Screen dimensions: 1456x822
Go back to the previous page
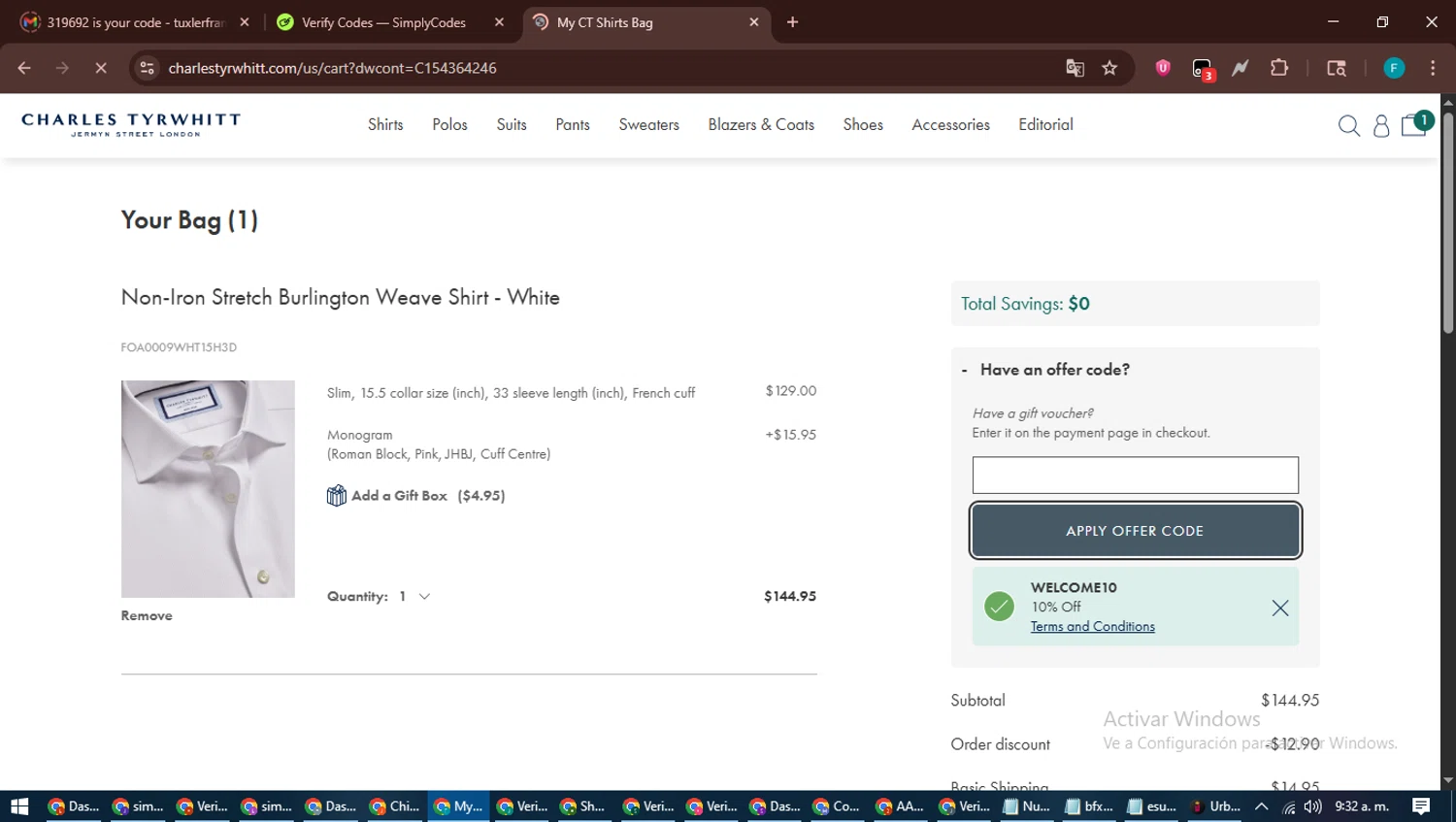[24, 68]
